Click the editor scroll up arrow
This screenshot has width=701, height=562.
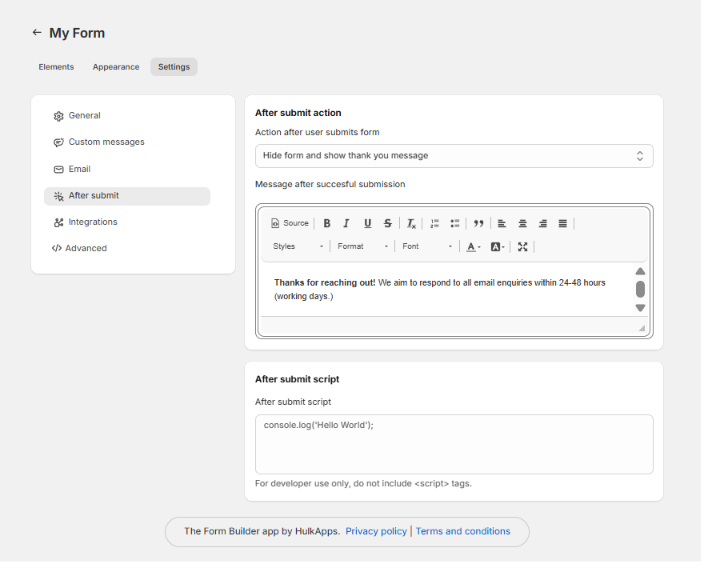point(640,271)
